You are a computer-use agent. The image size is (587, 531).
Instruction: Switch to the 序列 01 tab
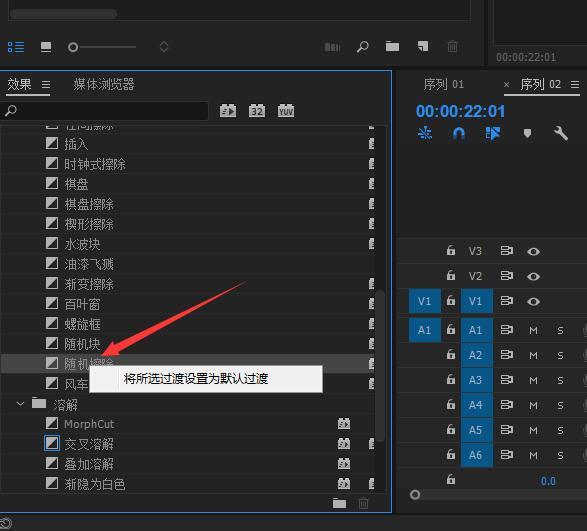444,84
